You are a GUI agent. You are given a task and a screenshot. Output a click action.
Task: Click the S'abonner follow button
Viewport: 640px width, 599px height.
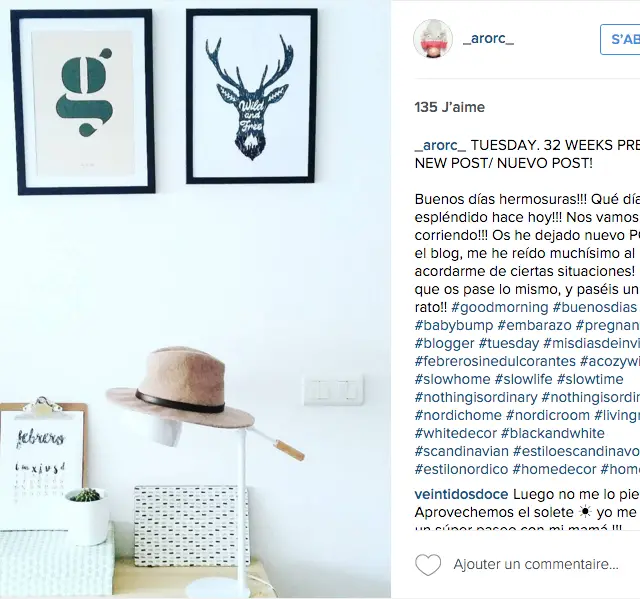(620, 39)
